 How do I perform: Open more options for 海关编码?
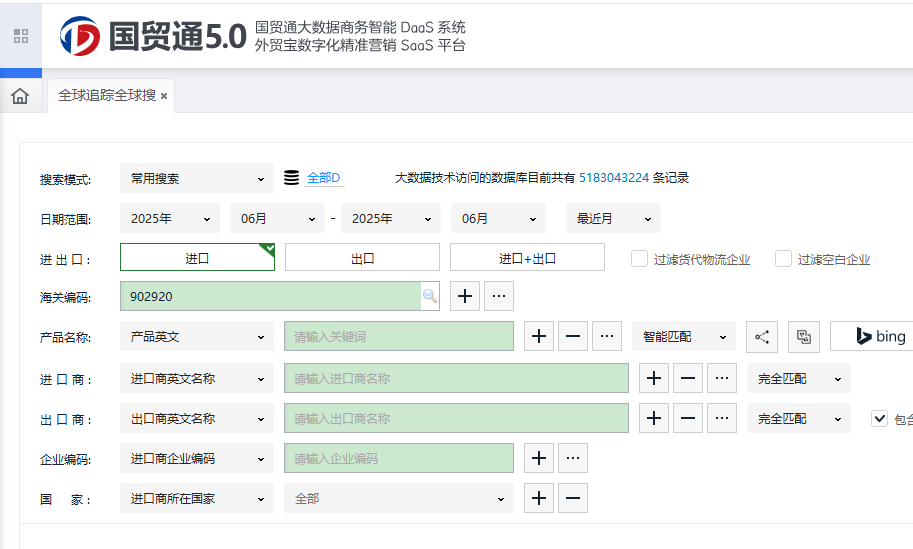[499, 296]
